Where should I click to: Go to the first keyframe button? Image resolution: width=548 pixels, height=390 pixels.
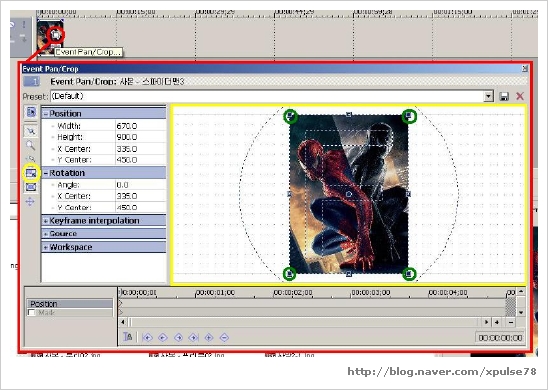click(147, 337)
